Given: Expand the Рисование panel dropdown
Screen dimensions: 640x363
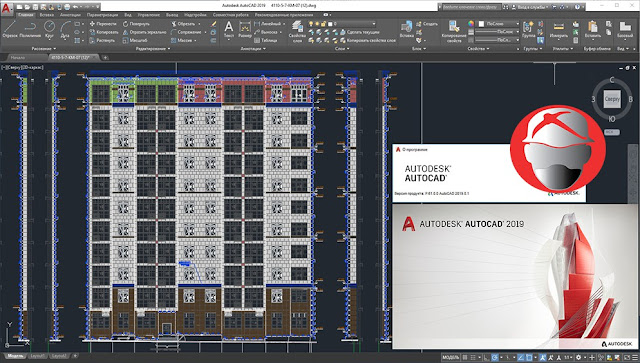Looking at the screenshot, I should (x=44, y=49).
